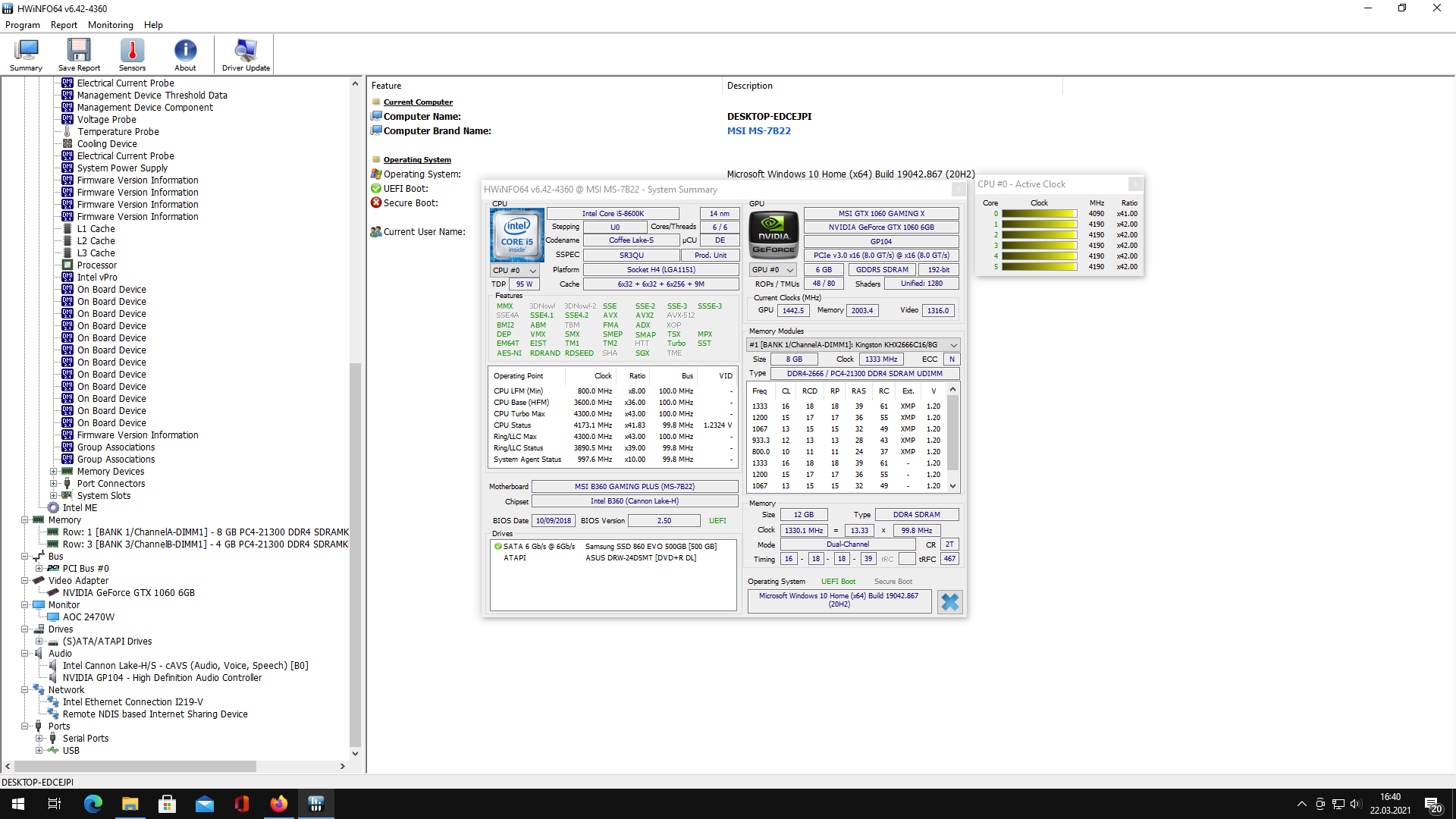The height and width of the screenshot is (819, 1456).
Task: Click the MSI GTX 1060 GAMING X field
Action: point(881,214)
